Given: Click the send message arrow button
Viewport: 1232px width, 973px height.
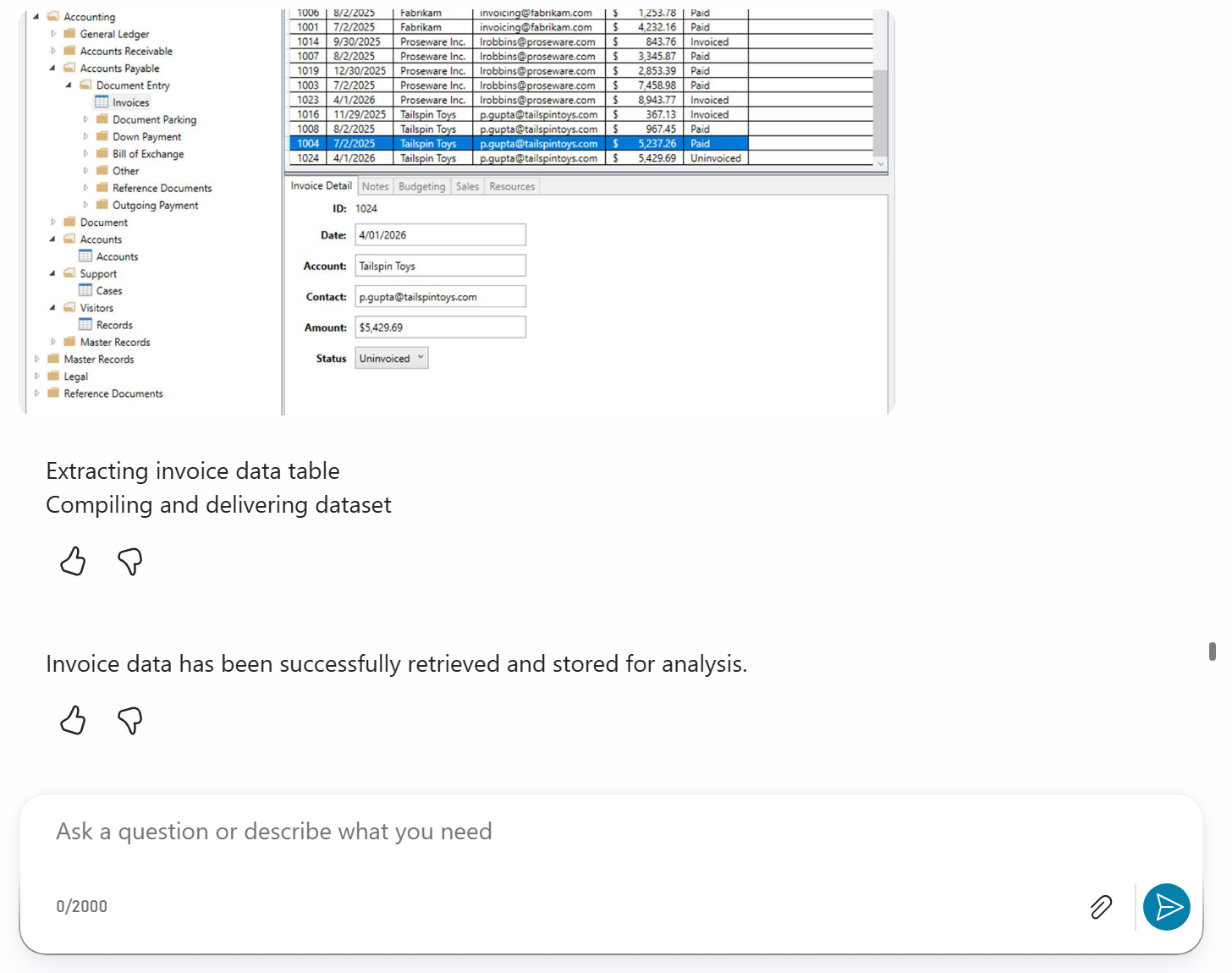Looking at the screenshot, I should (1166, 907).
